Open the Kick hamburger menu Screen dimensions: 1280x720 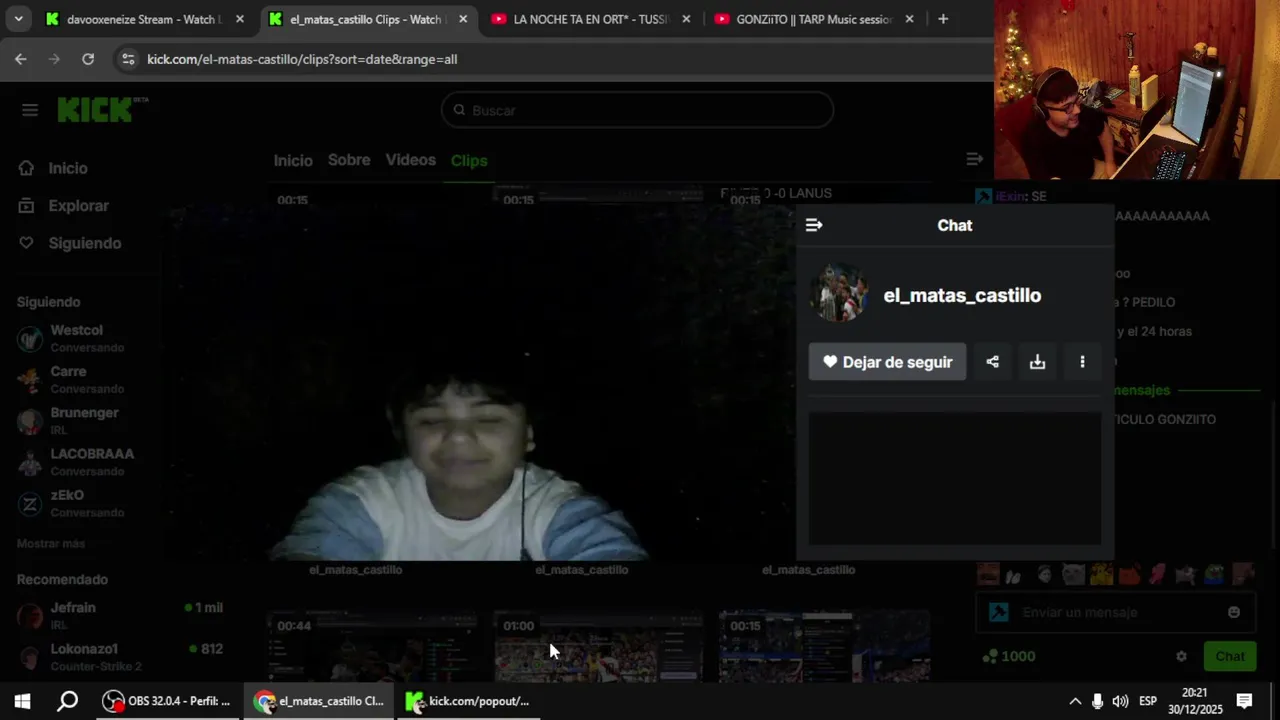pyautogui.click(x=30, y=110)
